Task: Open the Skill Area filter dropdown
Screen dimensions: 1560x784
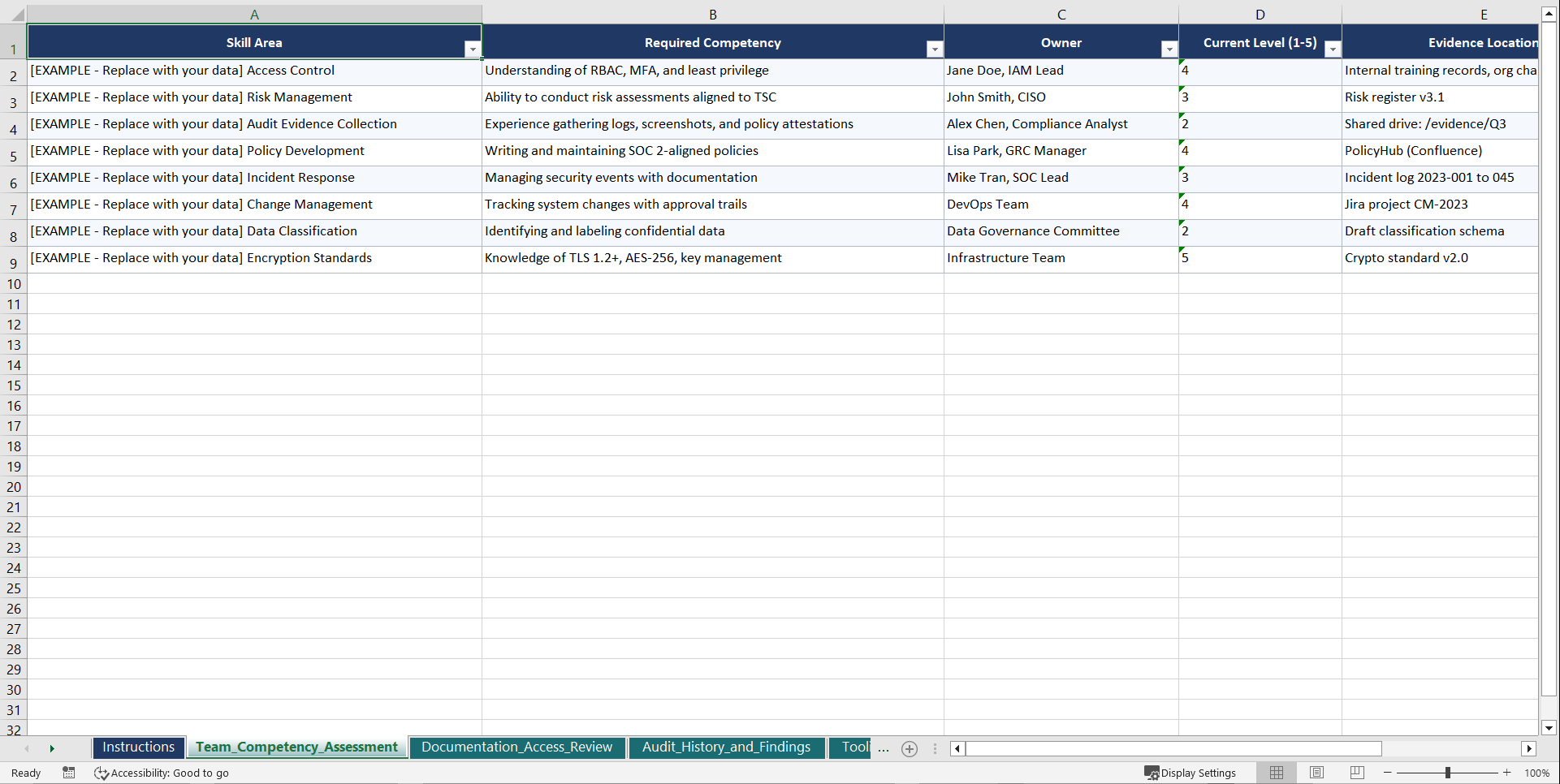Action: click(472, 49)
